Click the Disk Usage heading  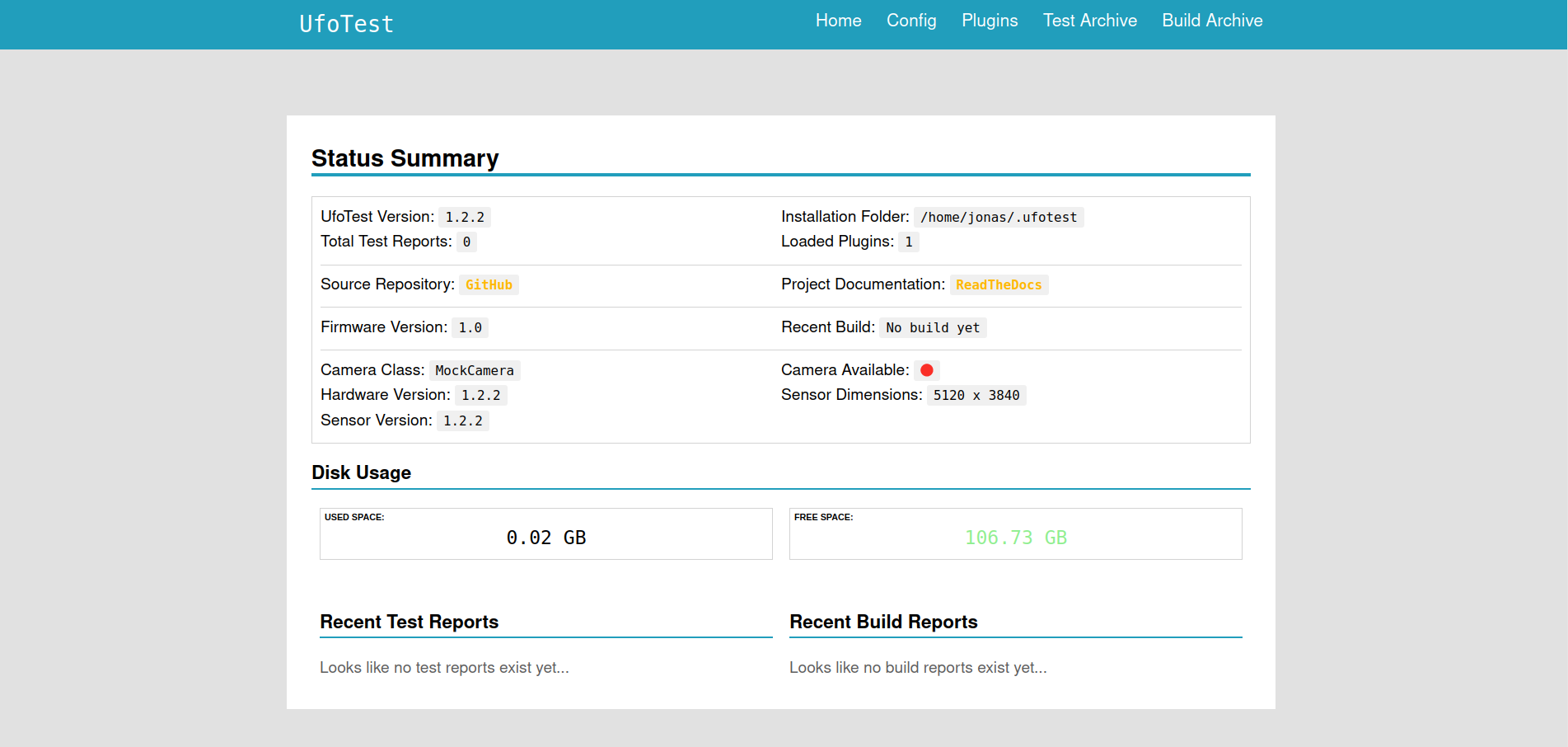point(361,472)
